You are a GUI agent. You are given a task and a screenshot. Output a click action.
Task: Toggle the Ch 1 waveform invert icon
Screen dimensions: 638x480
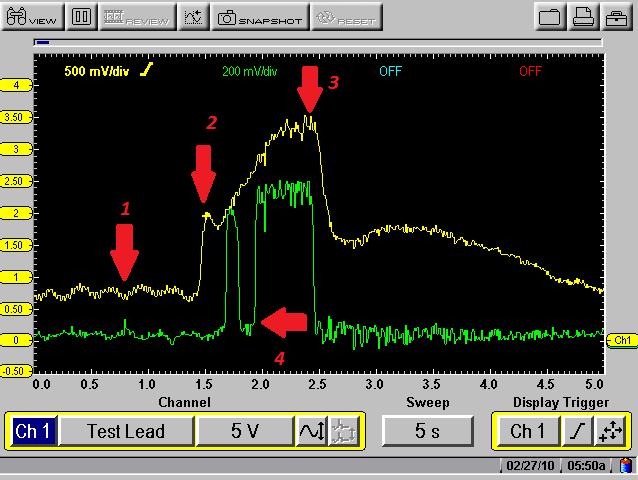tap(311, 432)
